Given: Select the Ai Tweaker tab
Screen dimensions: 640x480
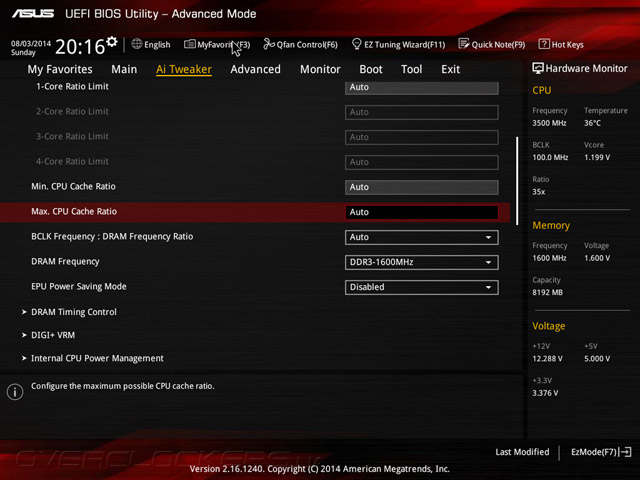Looking at the screenshot, I should coord(184,69).
